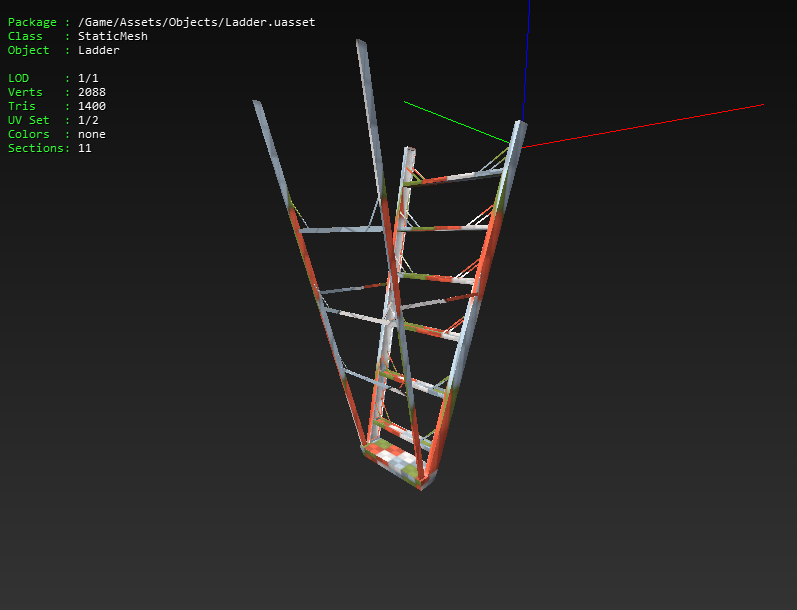Click the green Y axis line

(x=456, y=123)
